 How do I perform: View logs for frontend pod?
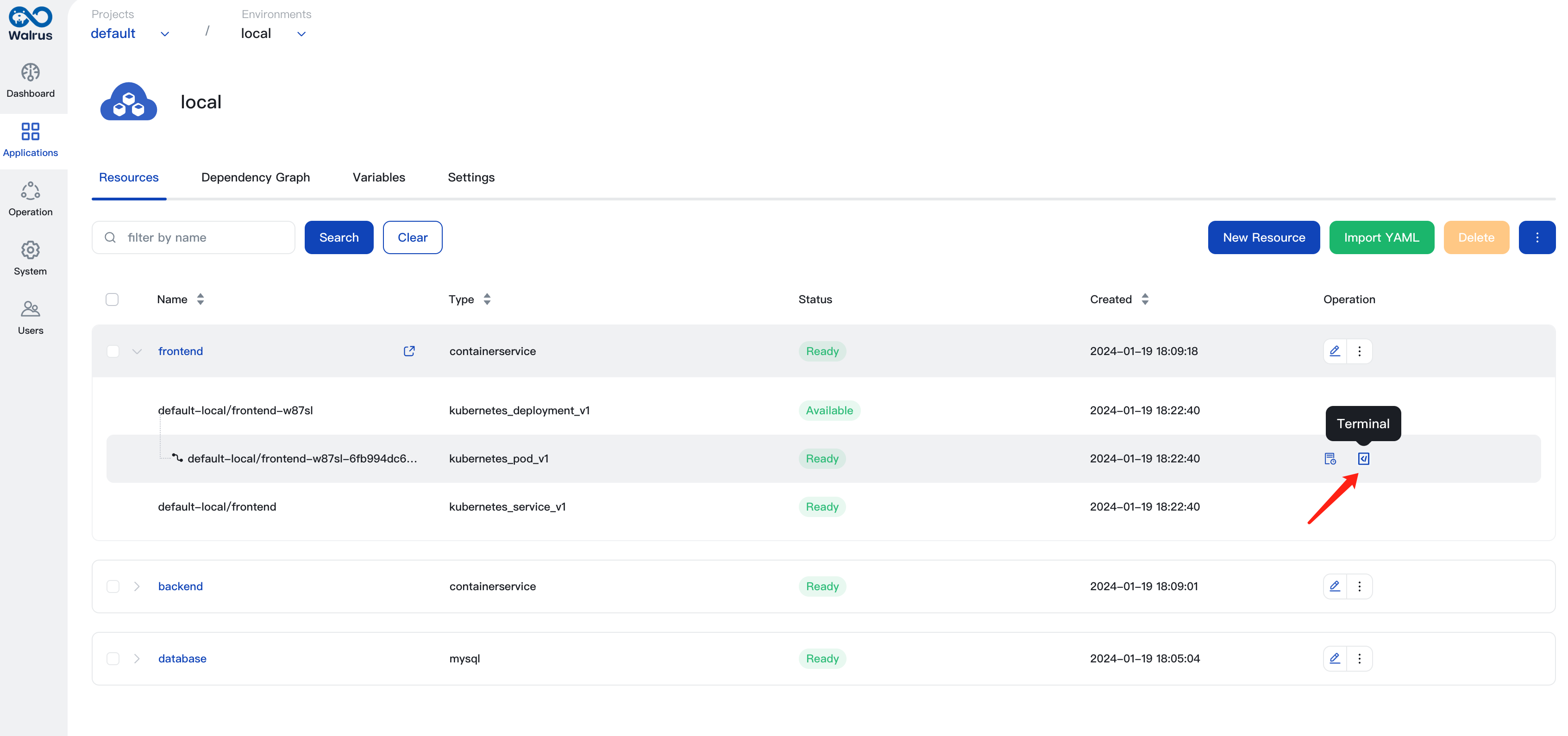pyautogui.click(x=1330, y=459)
